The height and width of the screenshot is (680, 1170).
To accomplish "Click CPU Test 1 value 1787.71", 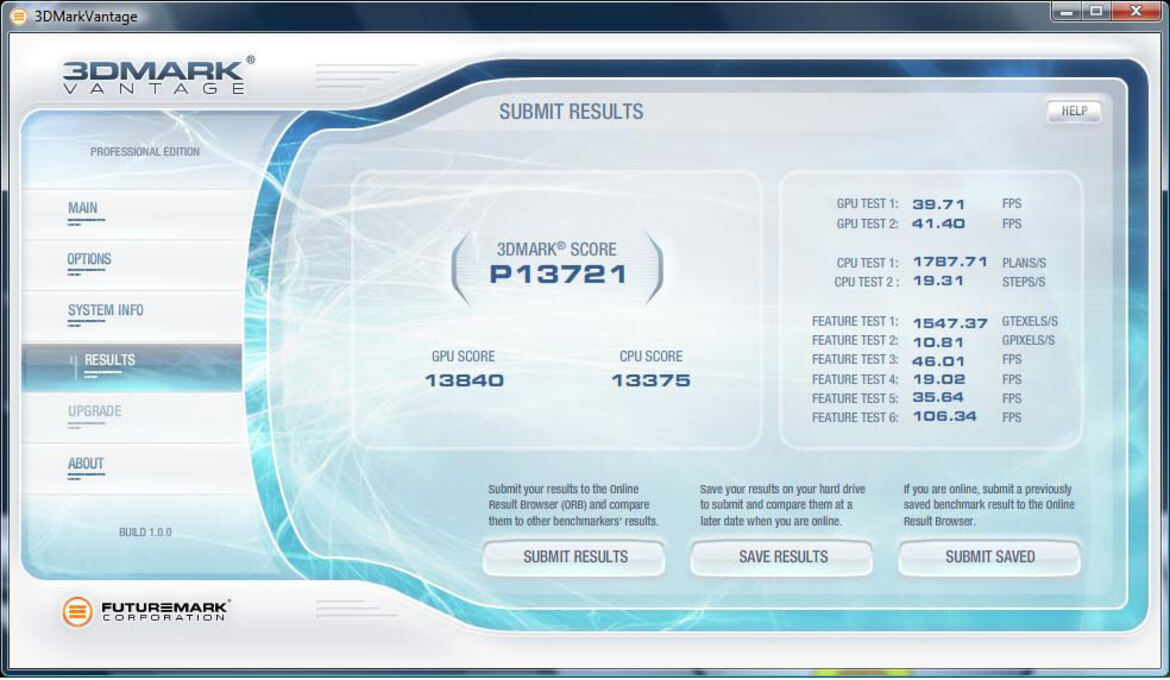I will (x=950, y=262).
